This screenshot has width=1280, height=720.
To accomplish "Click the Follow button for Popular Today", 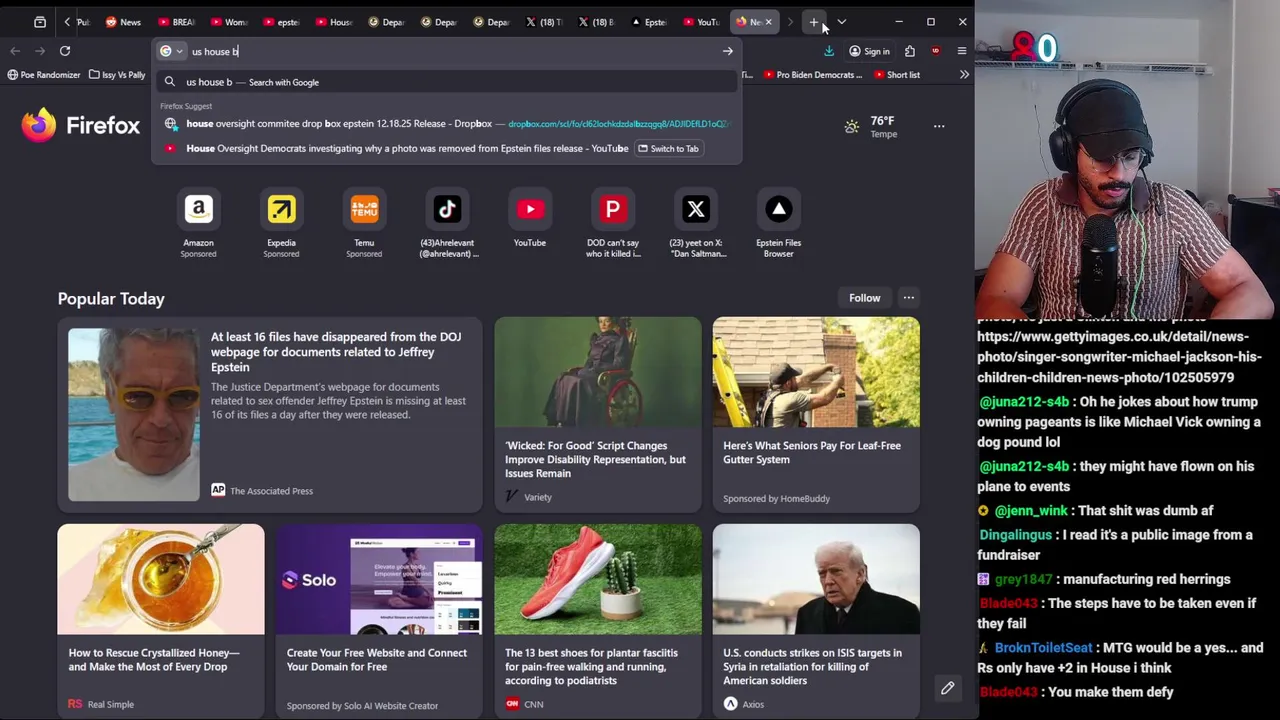I will coord(864,298).
